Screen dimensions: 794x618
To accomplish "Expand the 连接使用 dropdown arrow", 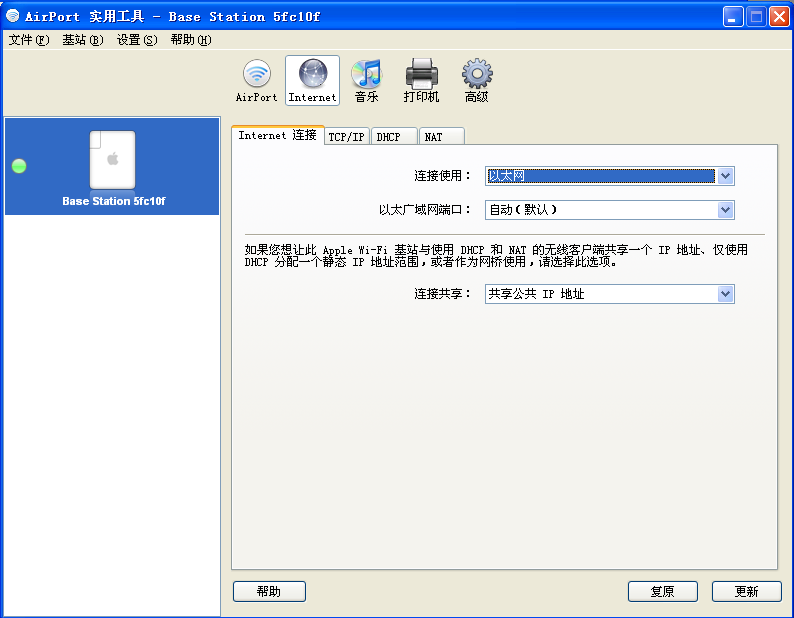I will pyautogui.click(x=726, y=176).
